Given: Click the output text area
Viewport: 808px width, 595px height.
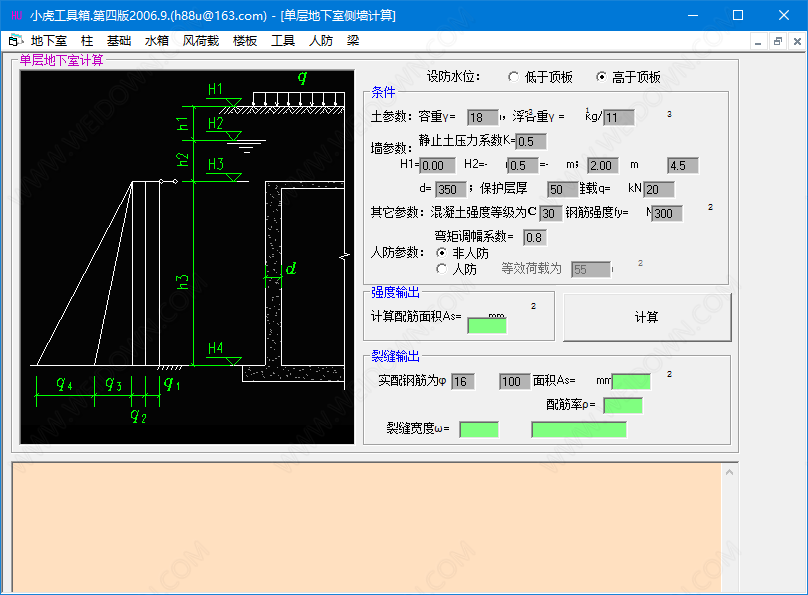Looking at the screenshot, I should [x=367, y=528].
